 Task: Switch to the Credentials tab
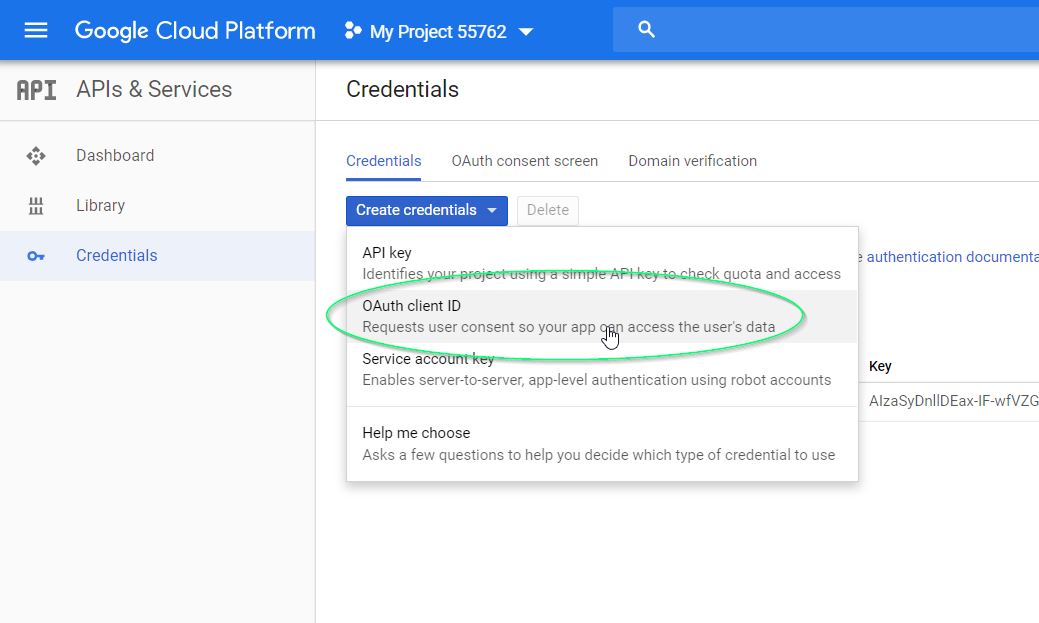coord(384,161)
